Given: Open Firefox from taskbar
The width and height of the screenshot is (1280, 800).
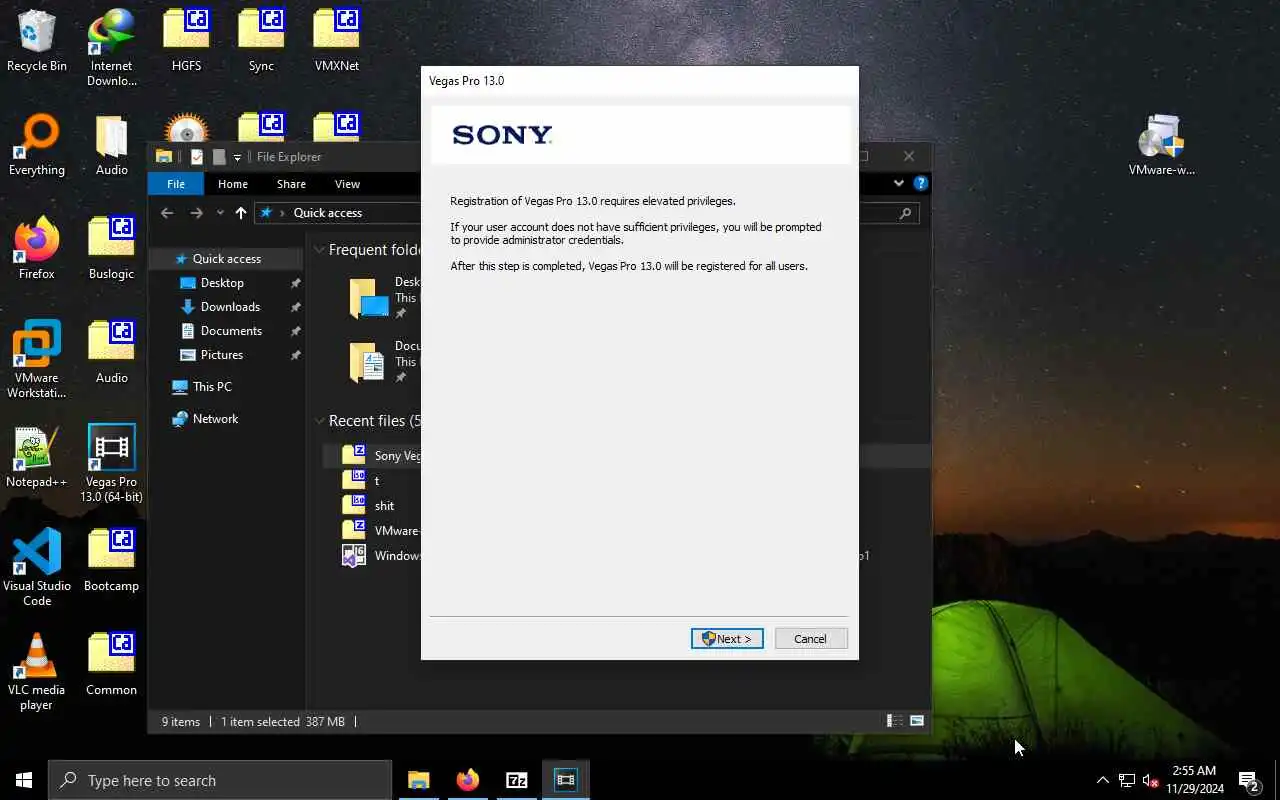Looking at the screenshot, I should 468,780.
